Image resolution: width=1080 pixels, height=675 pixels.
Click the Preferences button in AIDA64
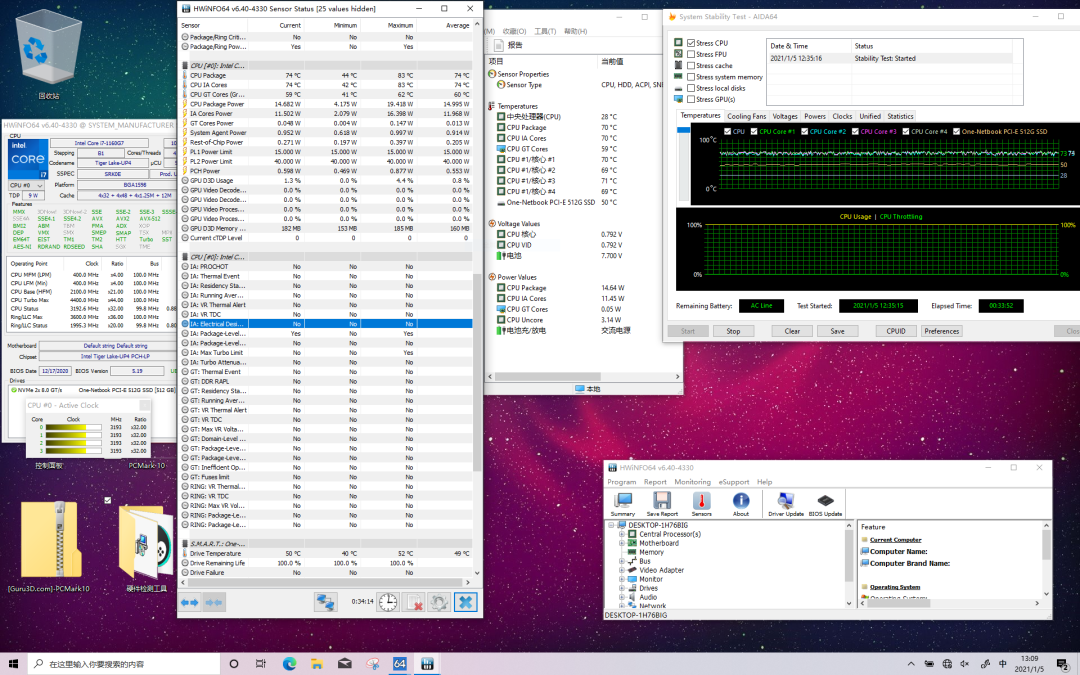click(x=941, y=331)
